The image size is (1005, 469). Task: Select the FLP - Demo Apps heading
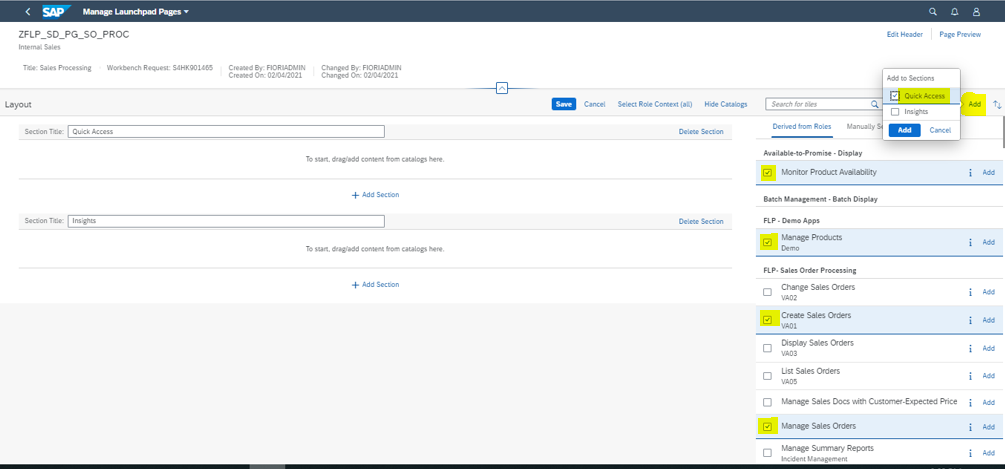(x=792, y=220)
